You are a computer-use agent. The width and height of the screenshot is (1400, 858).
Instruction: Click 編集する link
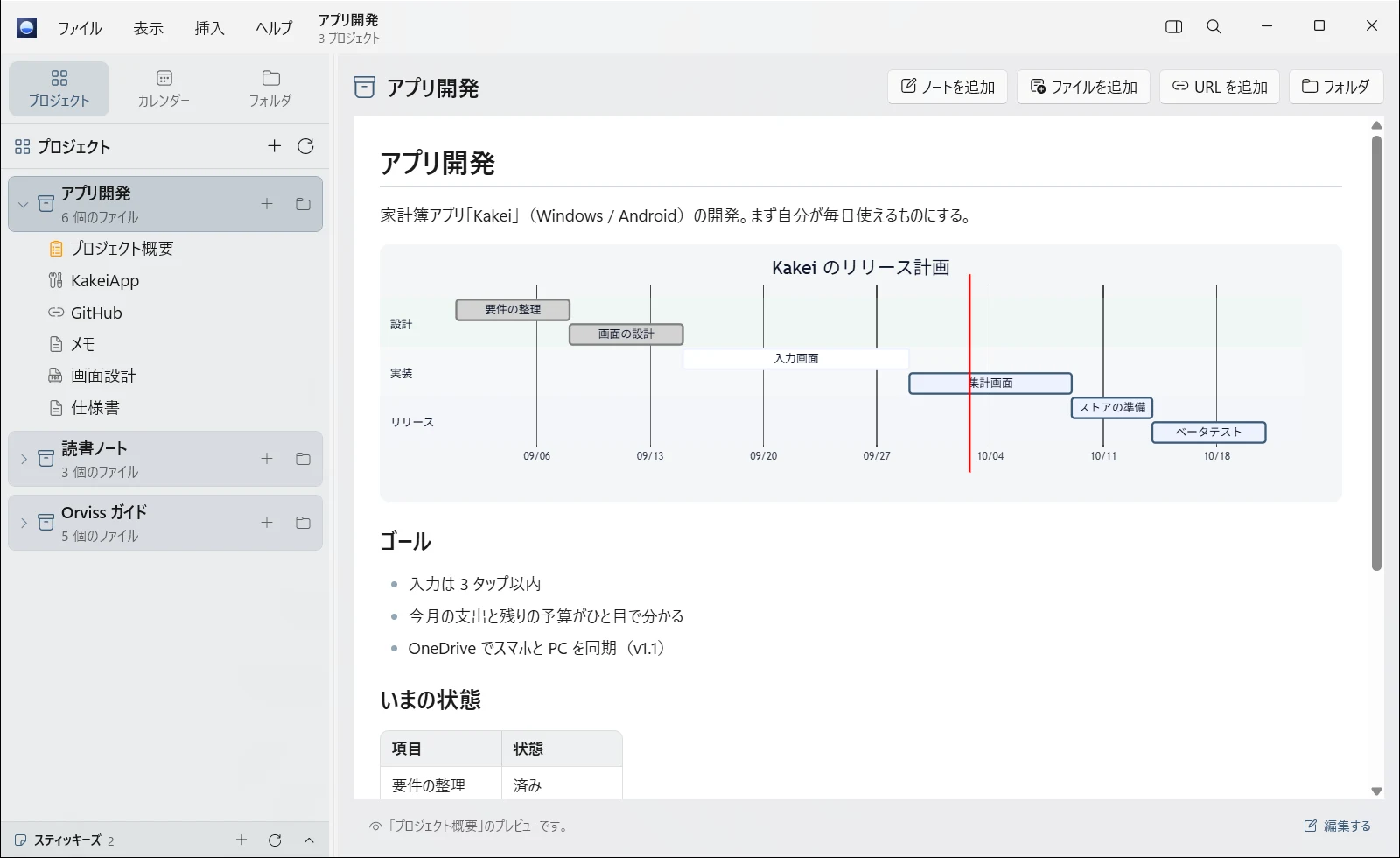[x=1338, y=826]
